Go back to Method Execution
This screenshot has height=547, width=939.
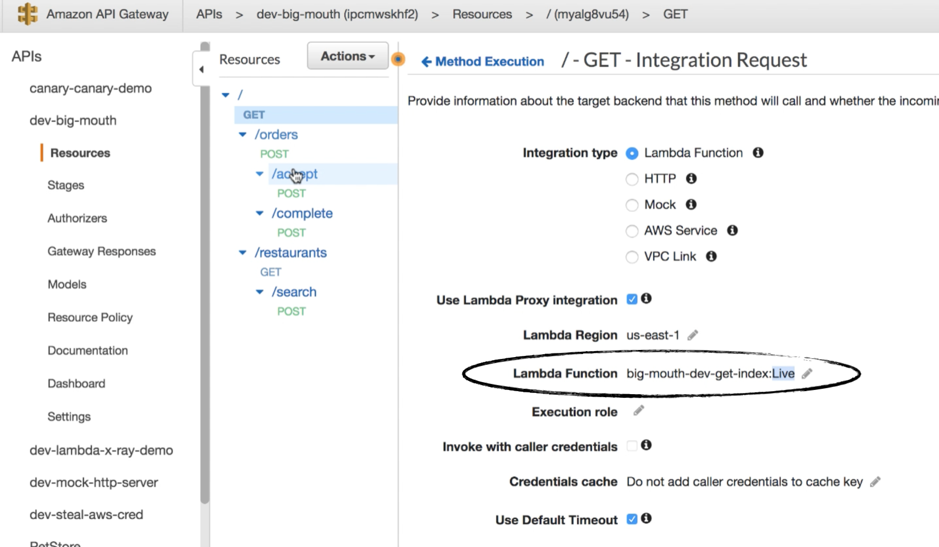[x=483, y=61]
